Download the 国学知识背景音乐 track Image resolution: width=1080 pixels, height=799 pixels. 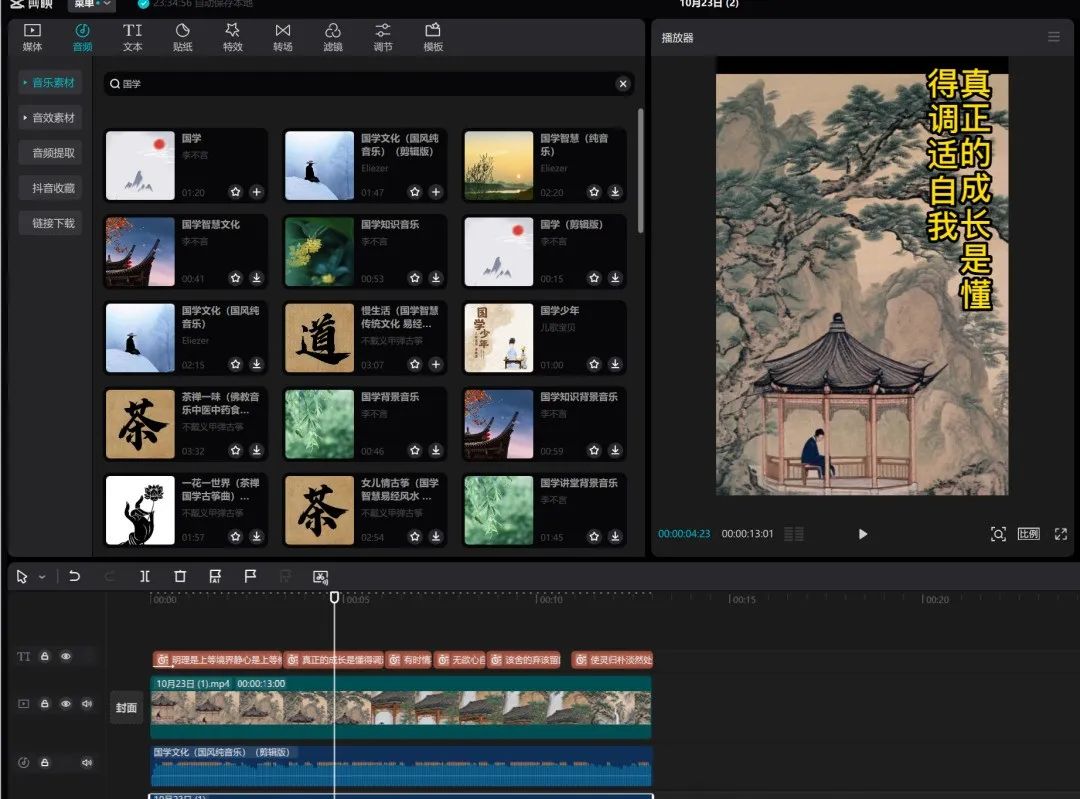click(615, 450)
